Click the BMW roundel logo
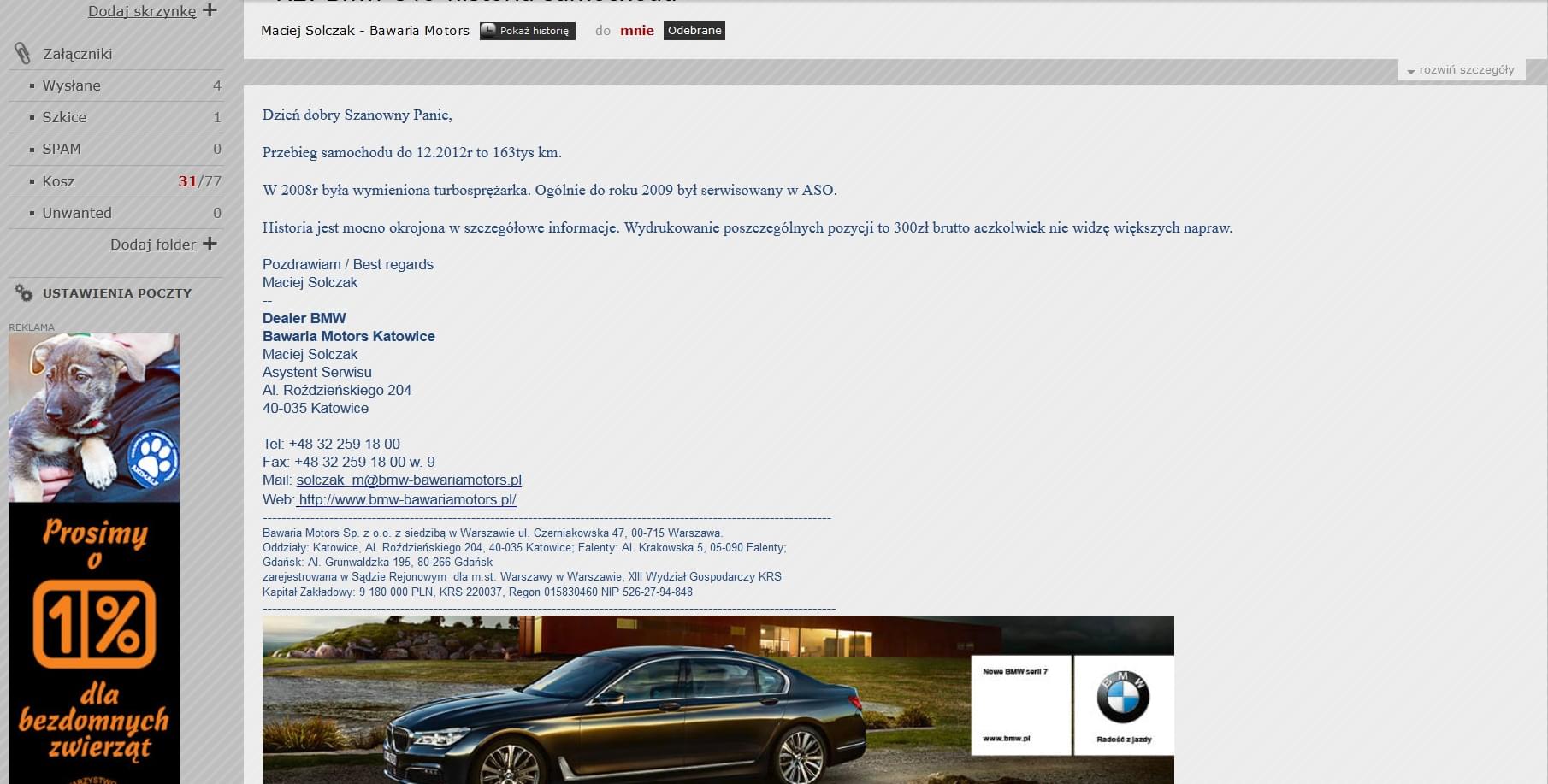This screenshot has width=1548, height=784. (x=1123, y=697)
